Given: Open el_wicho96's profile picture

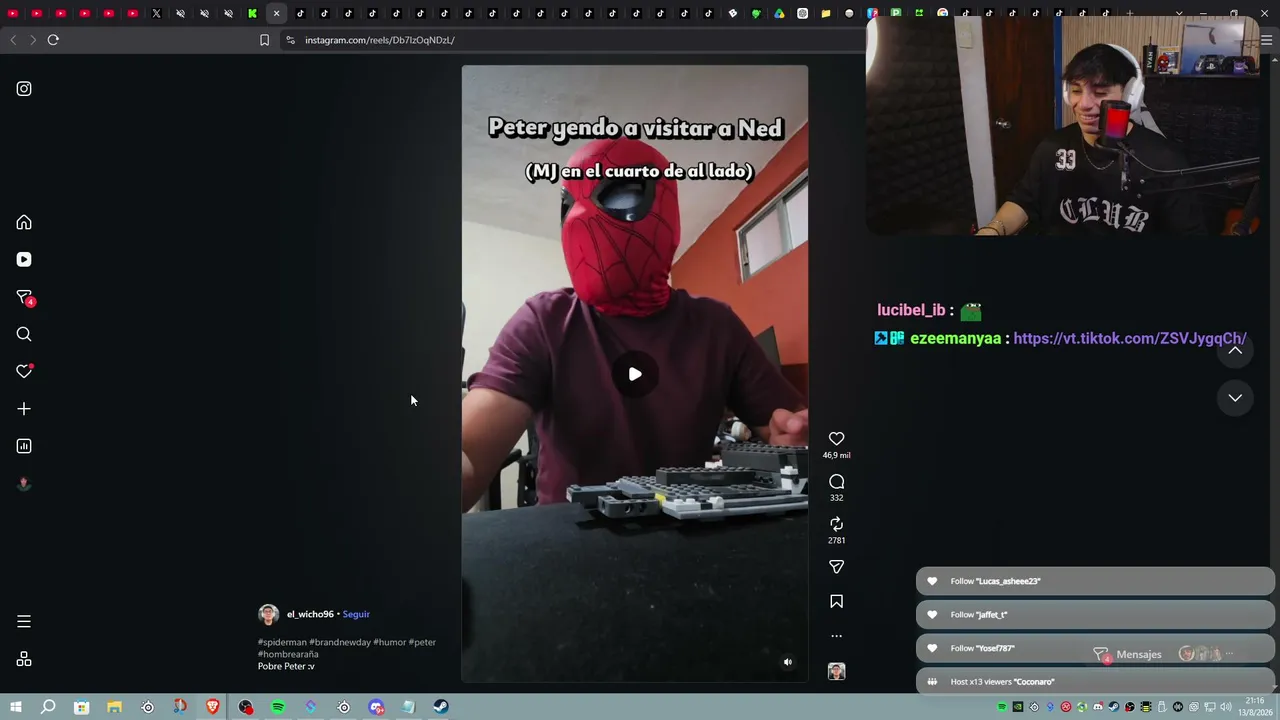Looking at the screenshot, I should (268, 614).
